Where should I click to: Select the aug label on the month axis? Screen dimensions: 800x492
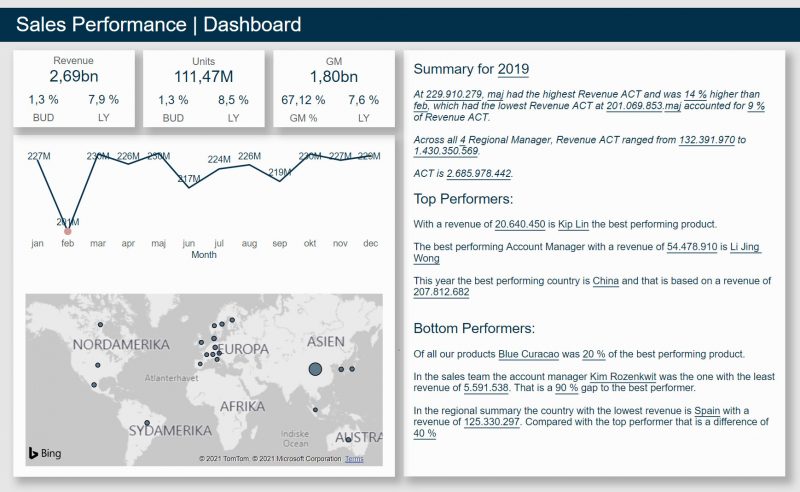coord(249,243)
